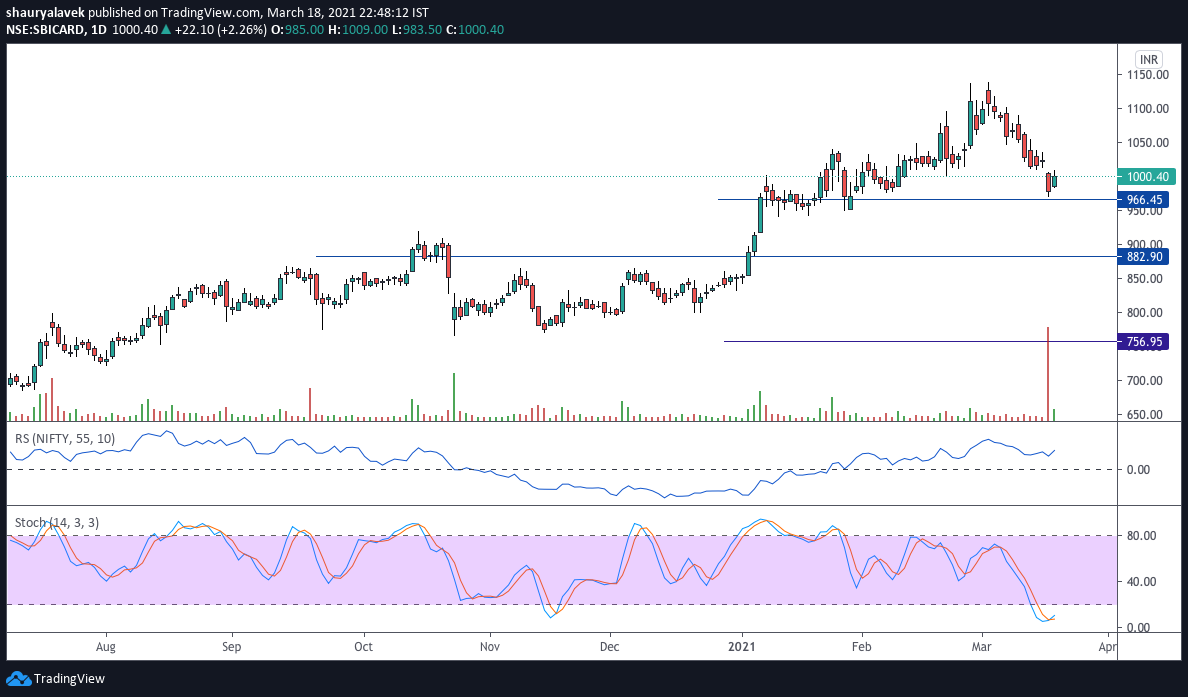The height and width of the screenshot is (697, 1188).
Task: Select the 966.45 horizontal line price label
Action: pos(1144,200)
